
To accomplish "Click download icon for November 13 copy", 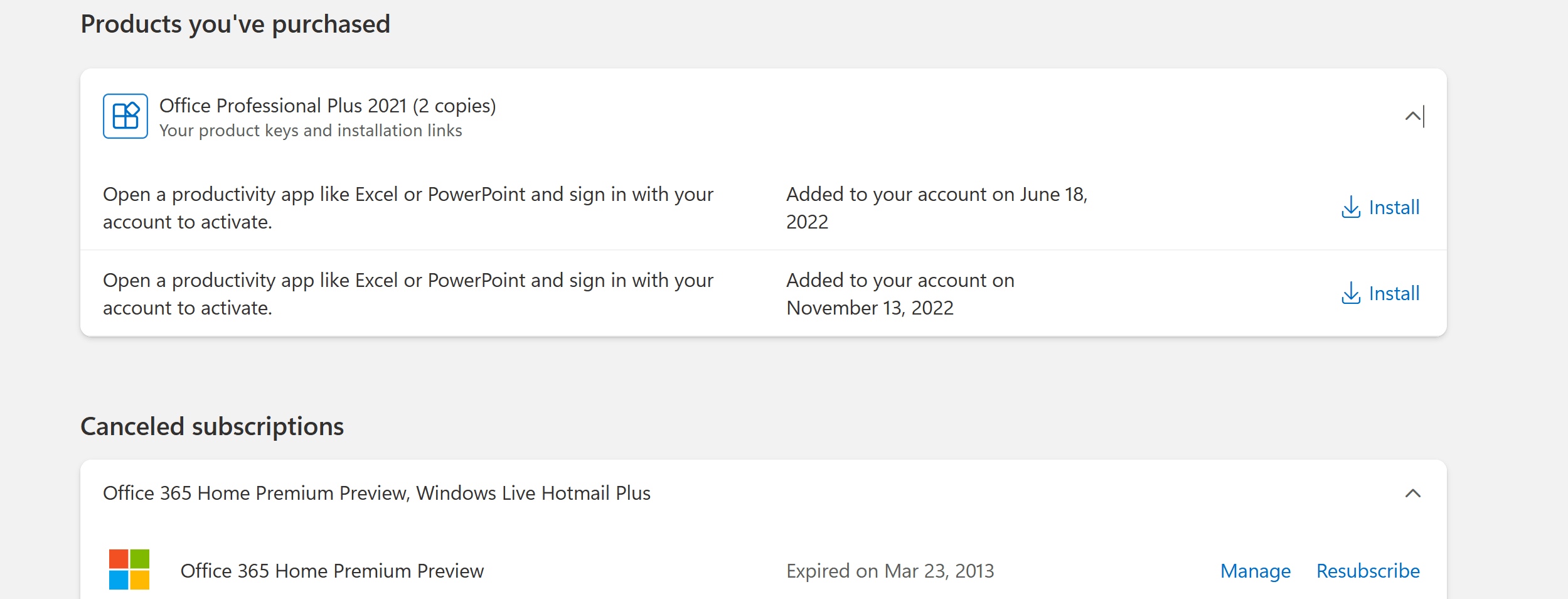I will point(1351,293).
